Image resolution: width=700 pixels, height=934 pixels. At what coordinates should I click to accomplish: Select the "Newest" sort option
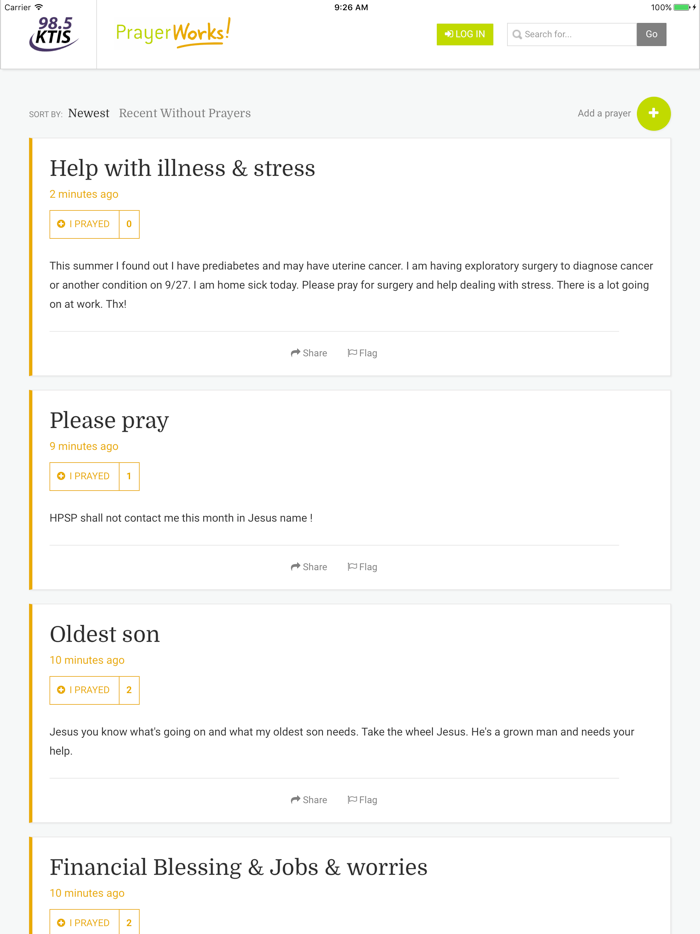click(x=88, y=113)
